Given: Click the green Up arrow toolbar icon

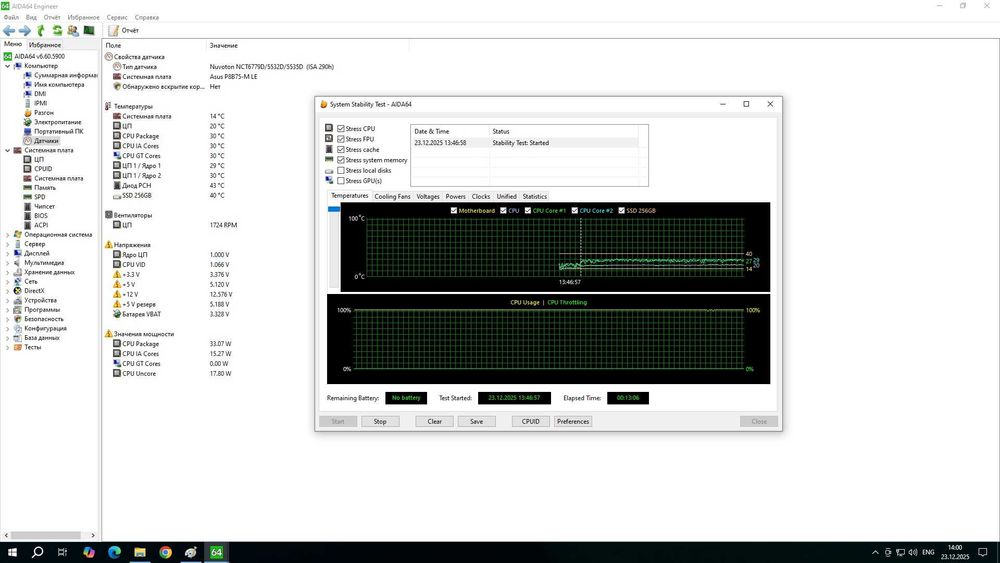Looking at the screenshot, I should (41, 31).
